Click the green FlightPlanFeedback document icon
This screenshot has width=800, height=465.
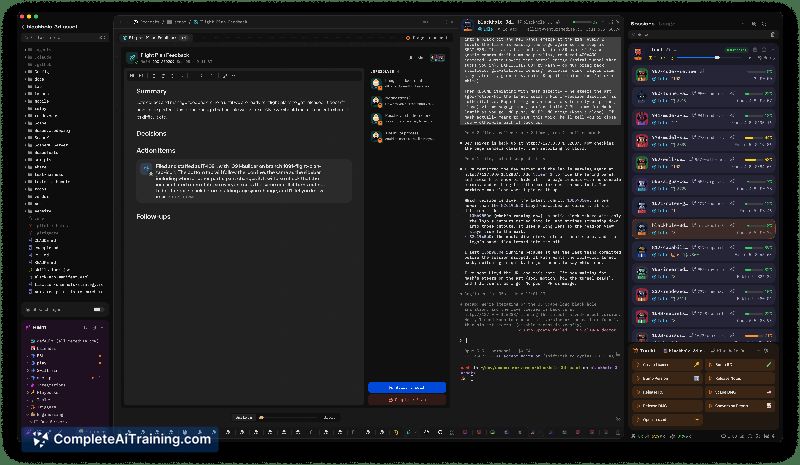click(132, 58)
